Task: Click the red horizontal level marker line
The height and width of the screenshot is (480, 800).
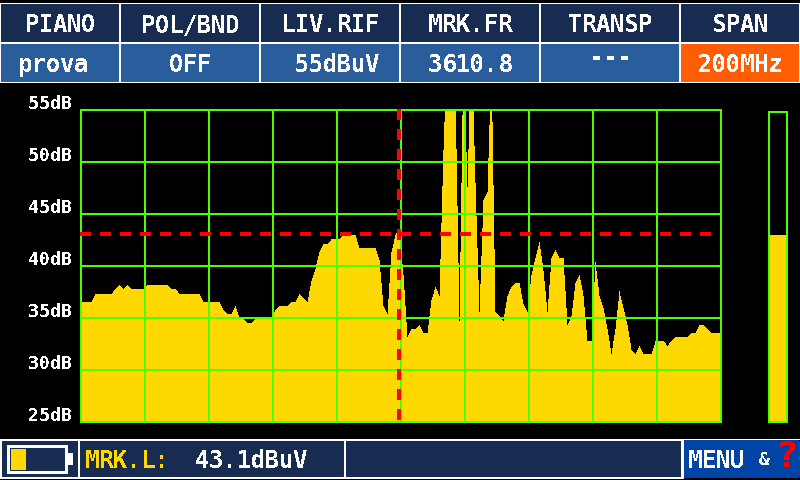Action: click(x=396, y=234)
